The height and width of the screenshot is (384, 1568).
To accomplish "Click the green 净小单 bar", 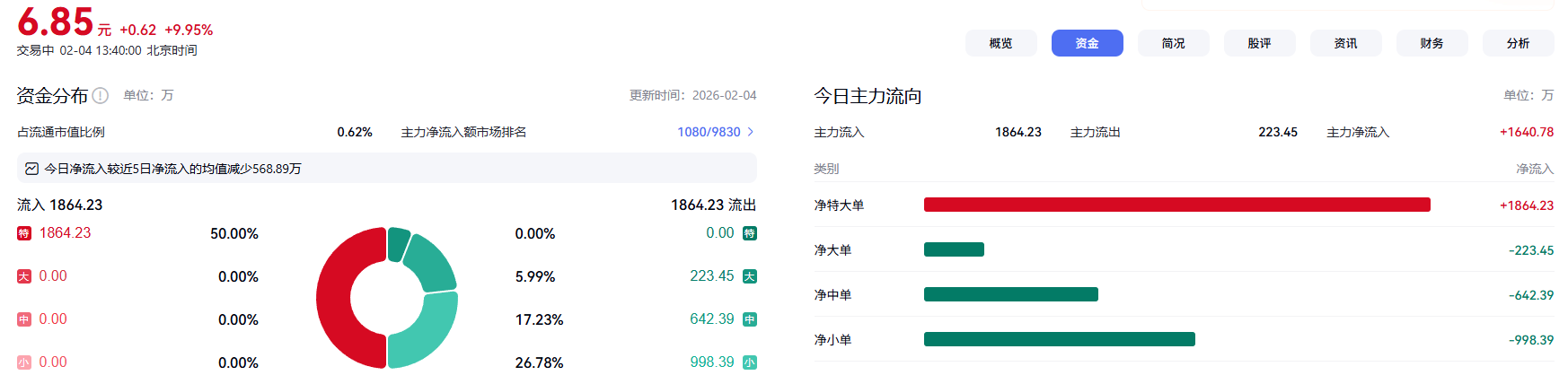I will [x=1060, y=339].
